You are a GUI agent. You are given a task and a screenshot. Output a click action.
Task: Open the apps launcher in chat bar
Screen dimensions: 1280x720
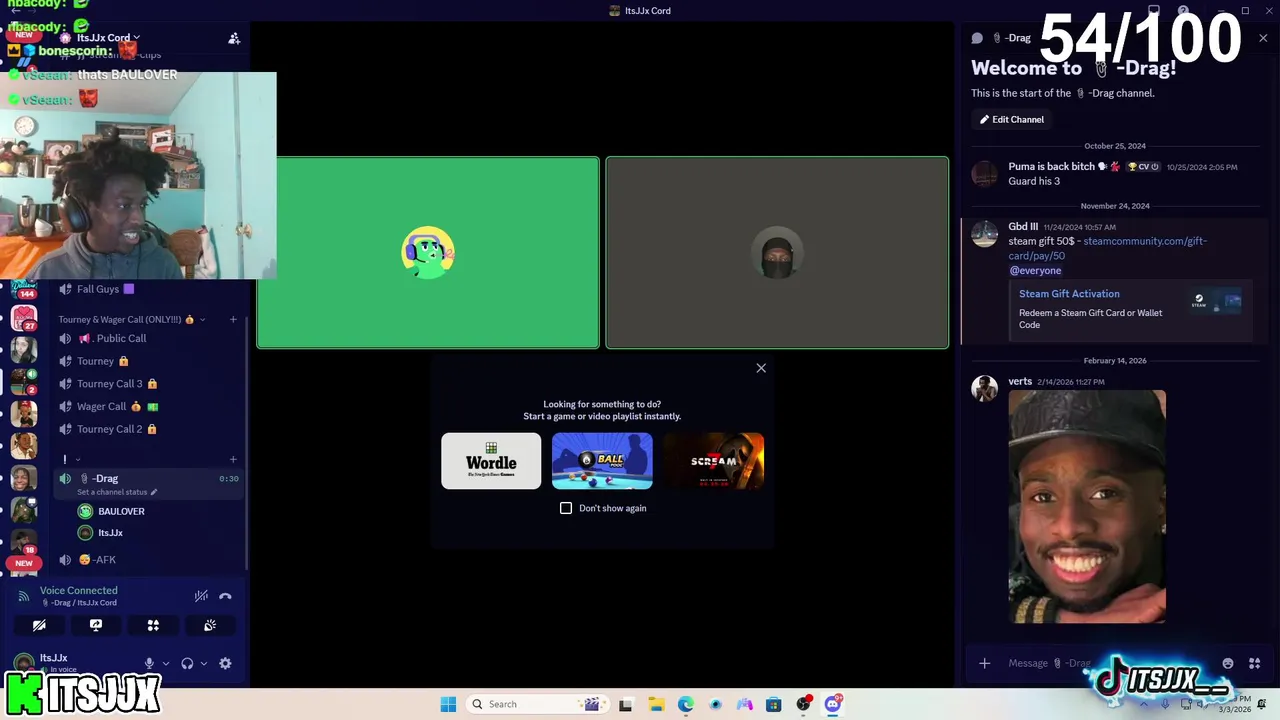coord(1254,663)
